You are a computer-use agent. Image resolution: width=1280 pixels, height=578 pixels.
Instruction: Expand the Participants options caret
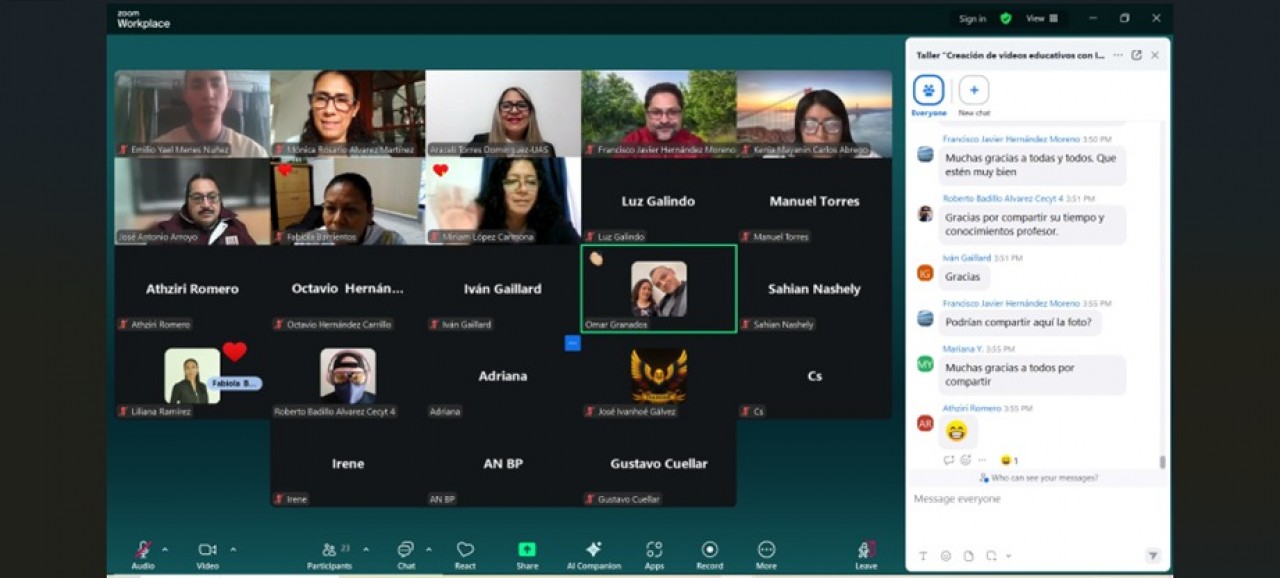(x=366, y=549)
